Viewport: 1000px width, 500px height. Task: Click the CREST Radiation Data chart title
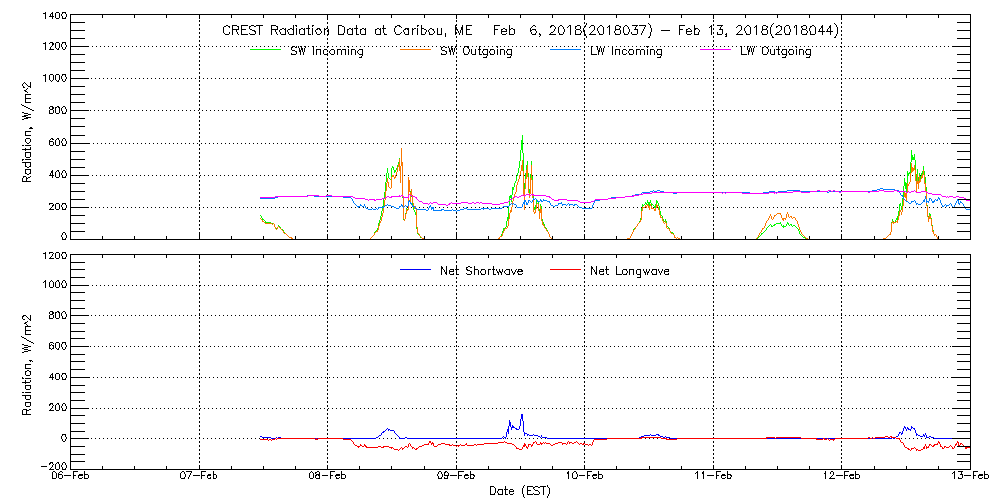tap(529, 30)
